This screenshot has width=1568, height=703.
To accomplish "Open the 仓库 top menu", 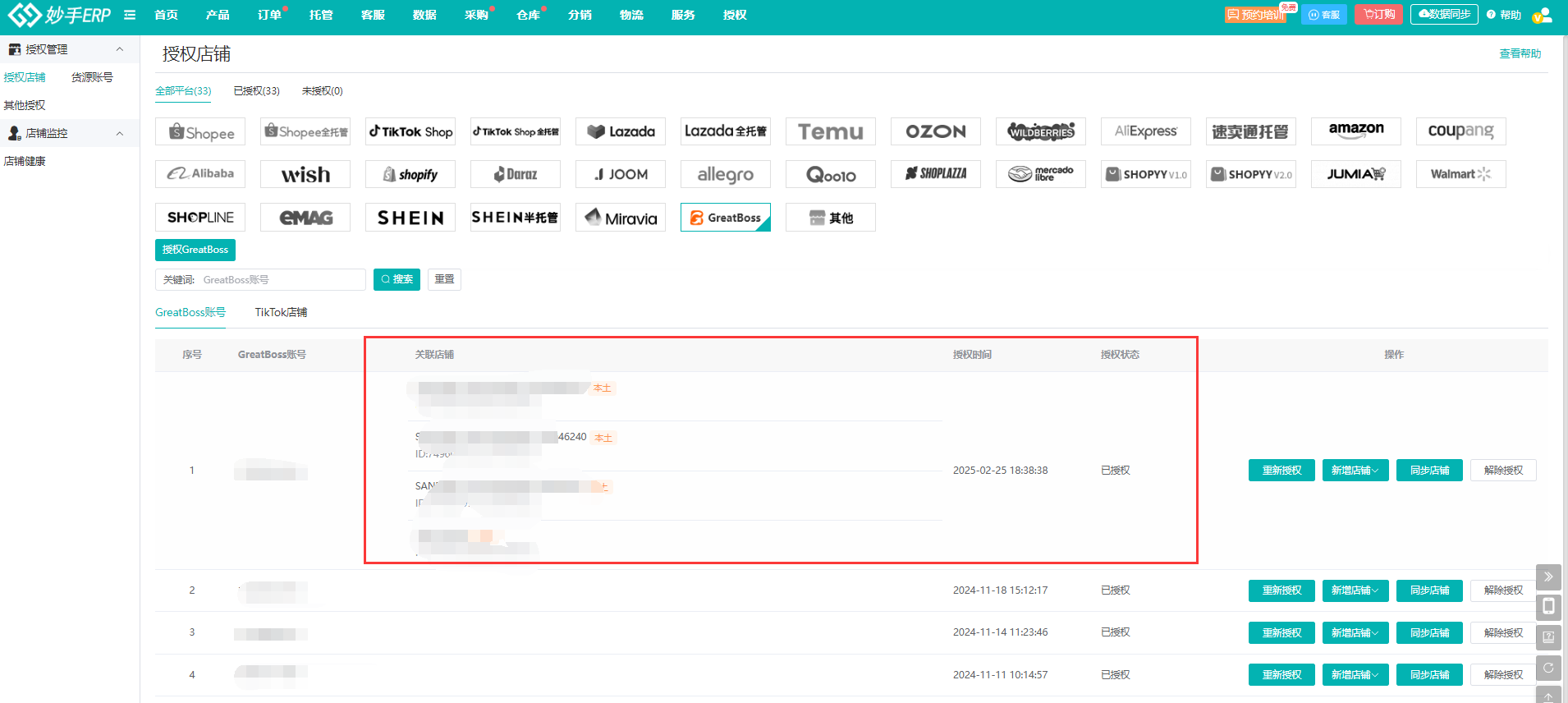I will click(x=528, y=15).
